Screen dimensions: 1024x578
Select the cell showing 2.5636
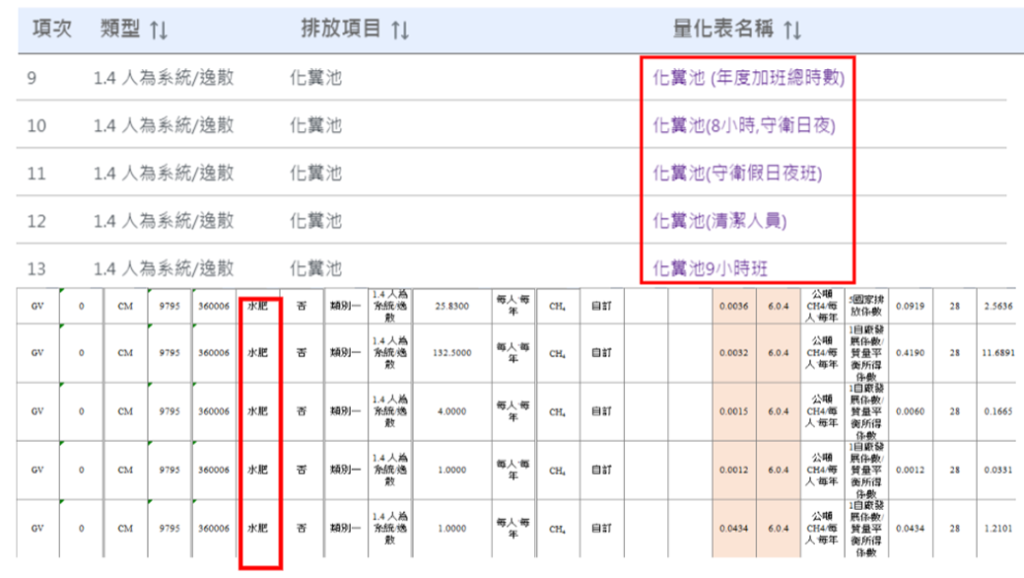coord(999,306)
